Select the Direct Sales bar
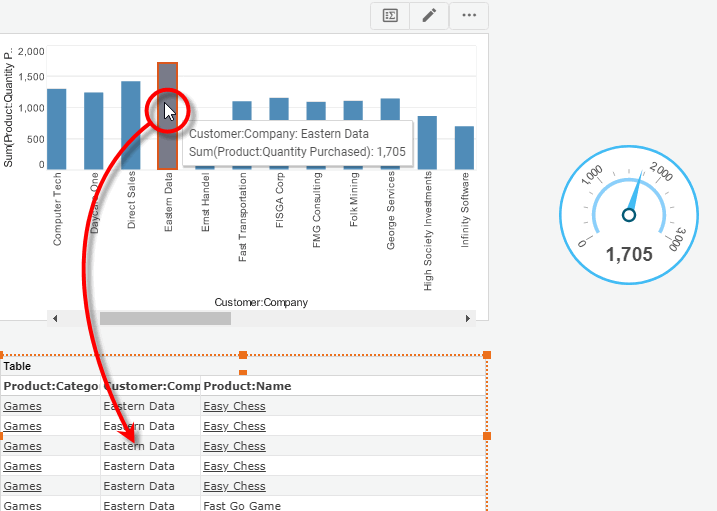The image size is (717, 511). point(131,125)
